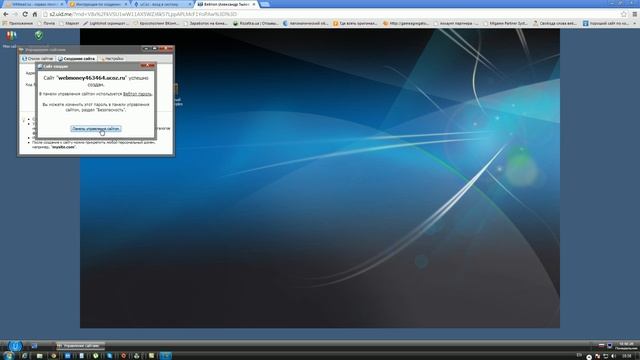Viewport: 640px width, 360px height.
Task: Switch to the 'Список сайтов' tab
Action: pos(38,59)
